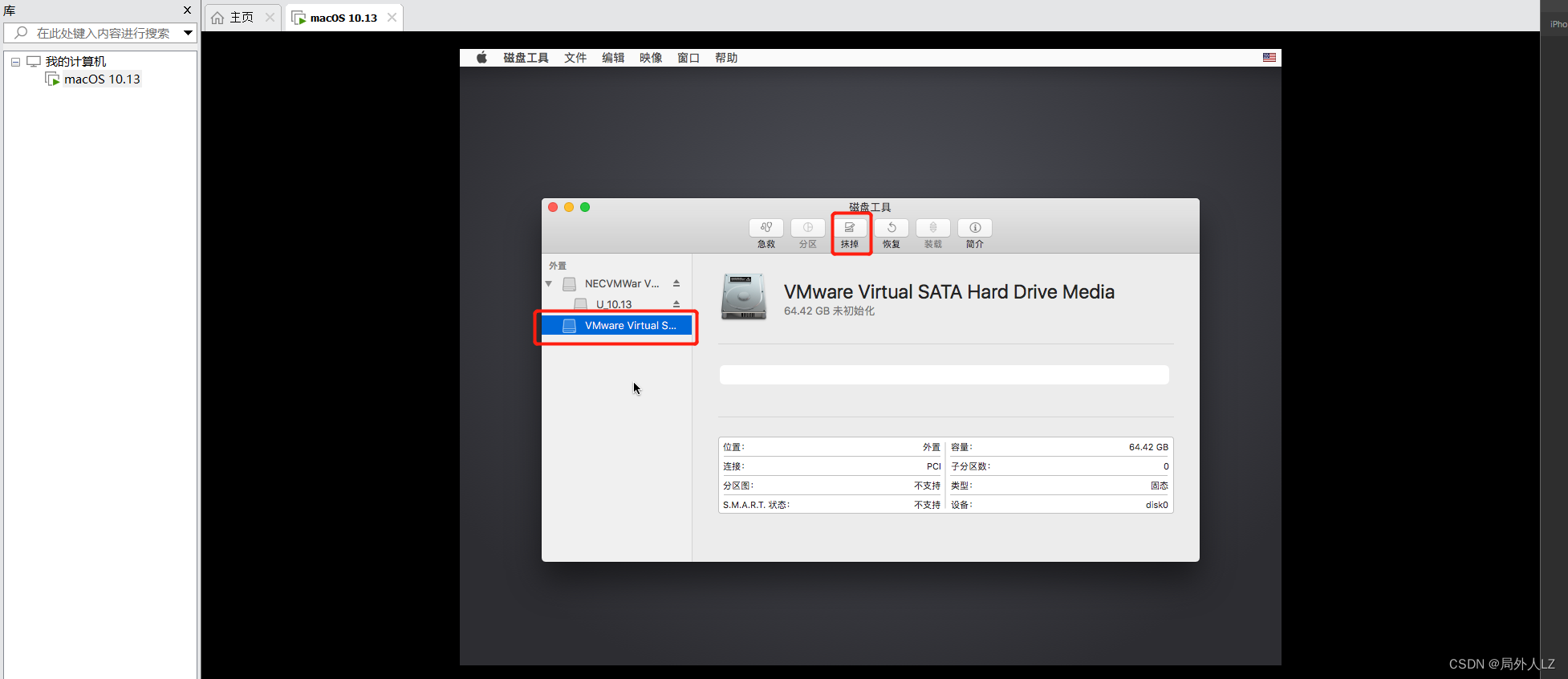1568x679 pixels.
Task: Click the Mount (装载) toolbar icon
Action: pos(933,228)
